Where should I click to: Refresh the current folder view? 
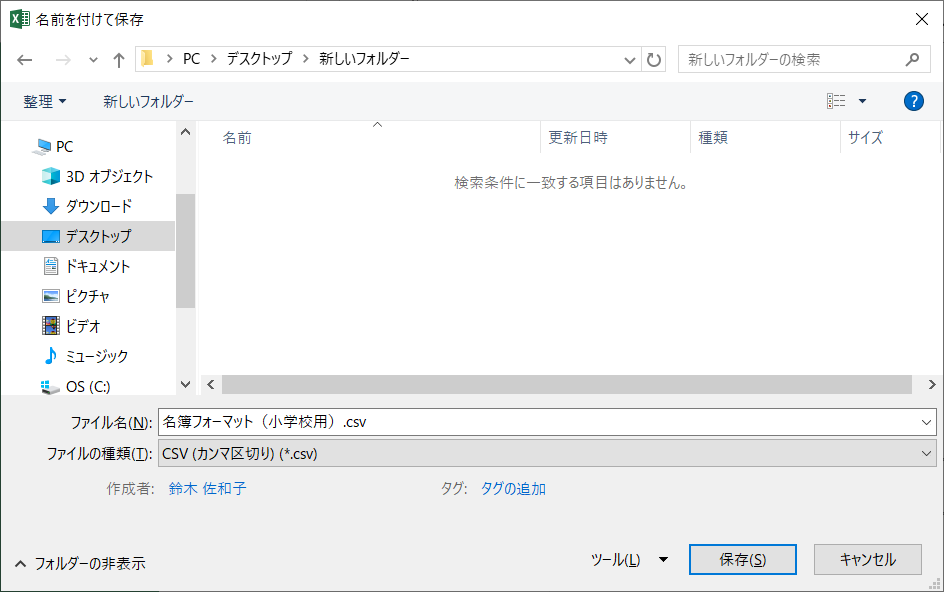[x=655, y=59]
